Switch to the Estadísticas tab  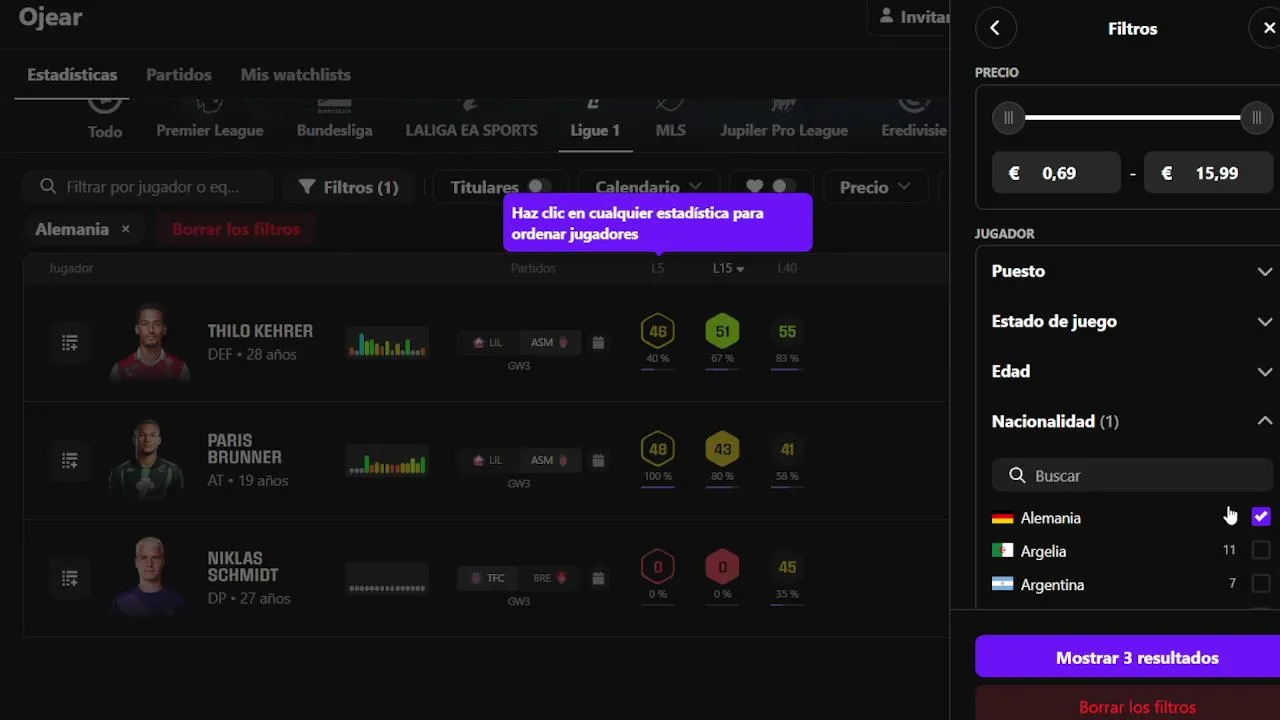[x=72, y=74]
